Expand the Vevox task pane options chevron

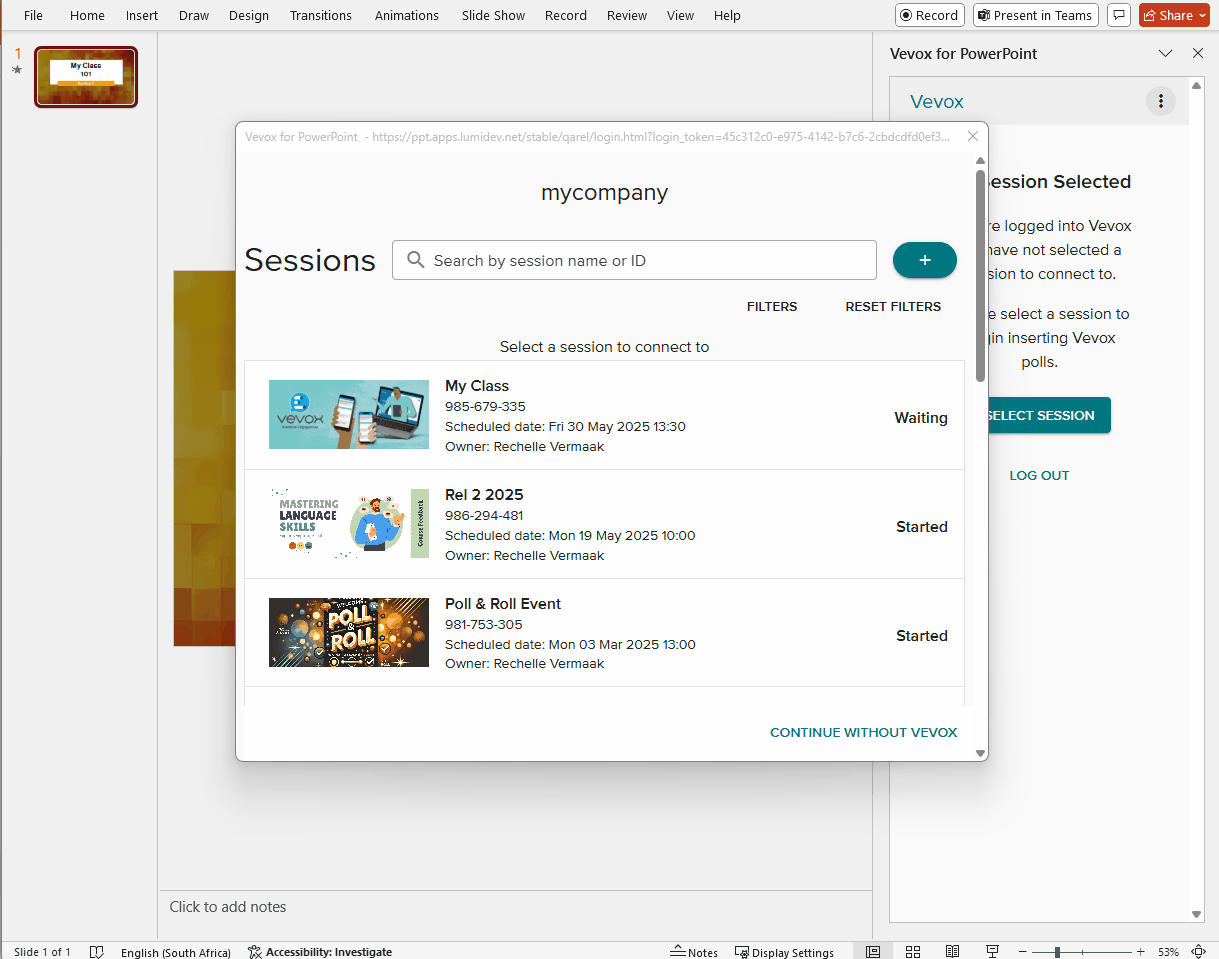[x=1166, y=54]
